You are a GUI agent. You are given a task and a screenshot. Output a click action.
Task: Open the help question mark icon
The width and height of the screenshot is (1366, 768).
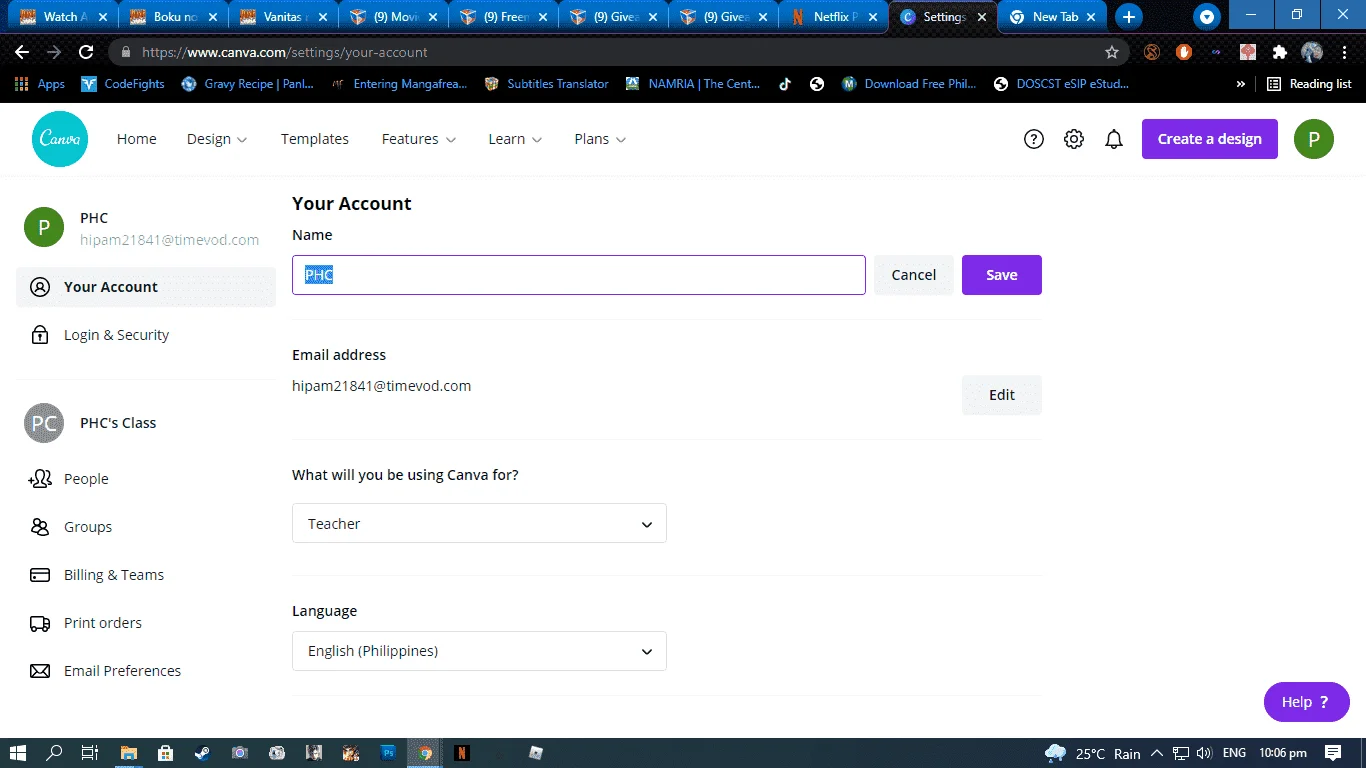coord(1034,139)
